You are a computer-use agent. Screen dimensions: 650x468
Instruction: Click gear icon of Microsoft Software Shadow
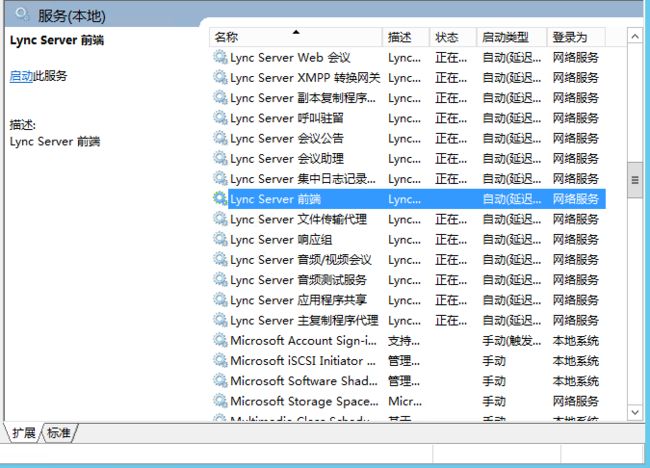220,381
